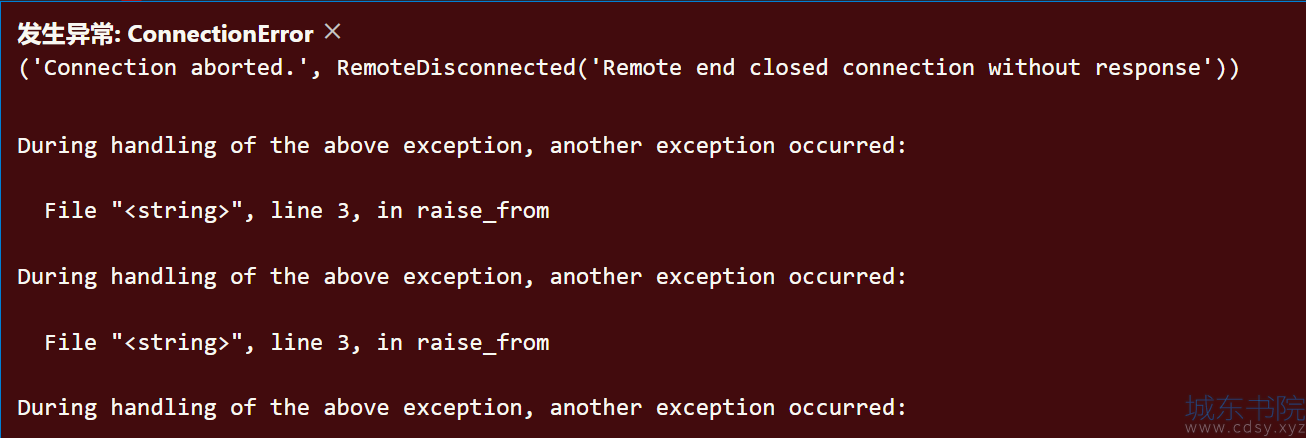Click the 发生异常 heading label
Screen dimensions: 1306x438
(65, 34)
